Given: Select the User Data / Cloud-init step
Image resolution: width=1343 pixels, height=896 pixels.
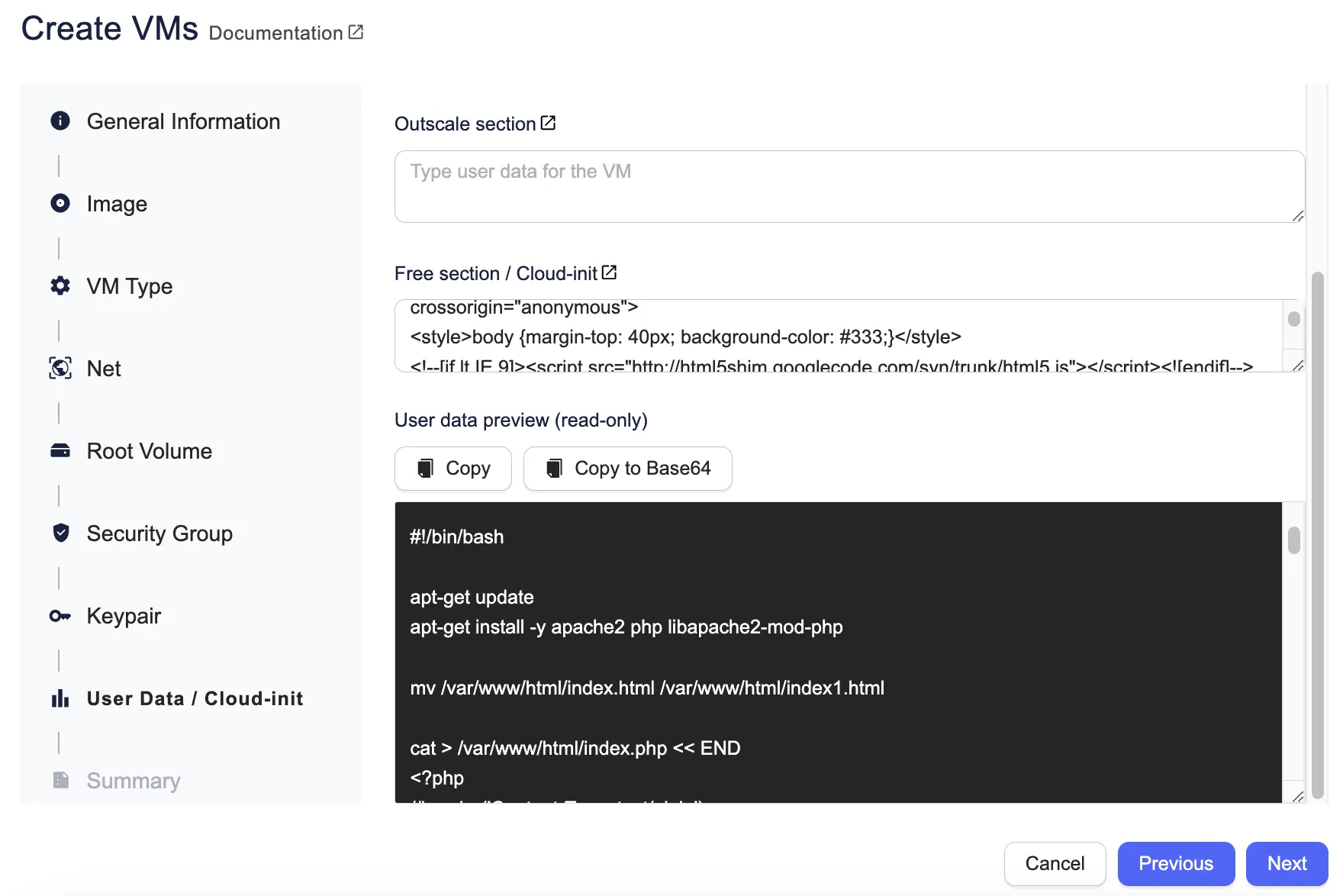Looking at the screenshot, I should 195,698.
